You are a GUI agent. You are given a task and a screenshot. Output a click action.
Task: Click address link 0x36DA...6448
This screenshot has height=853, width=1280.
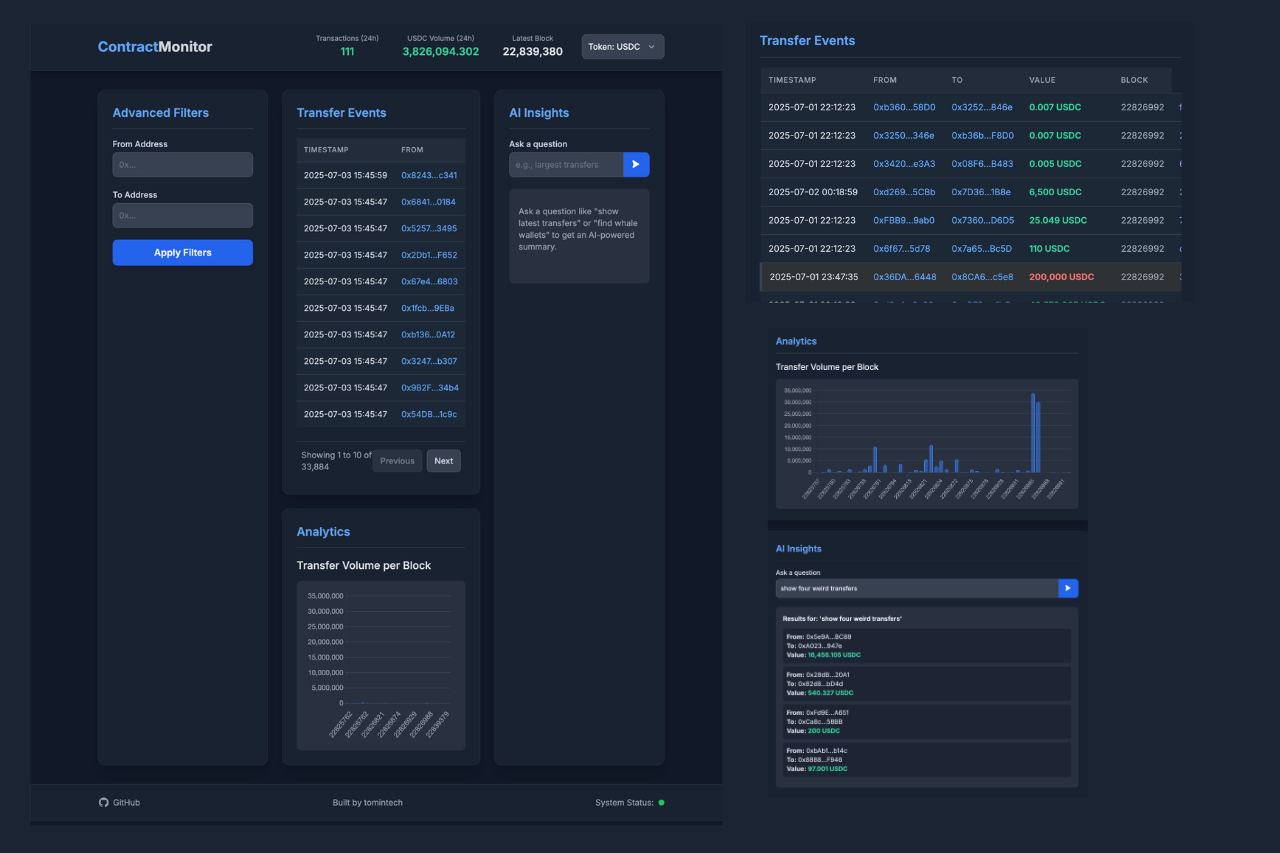point(903,276)
